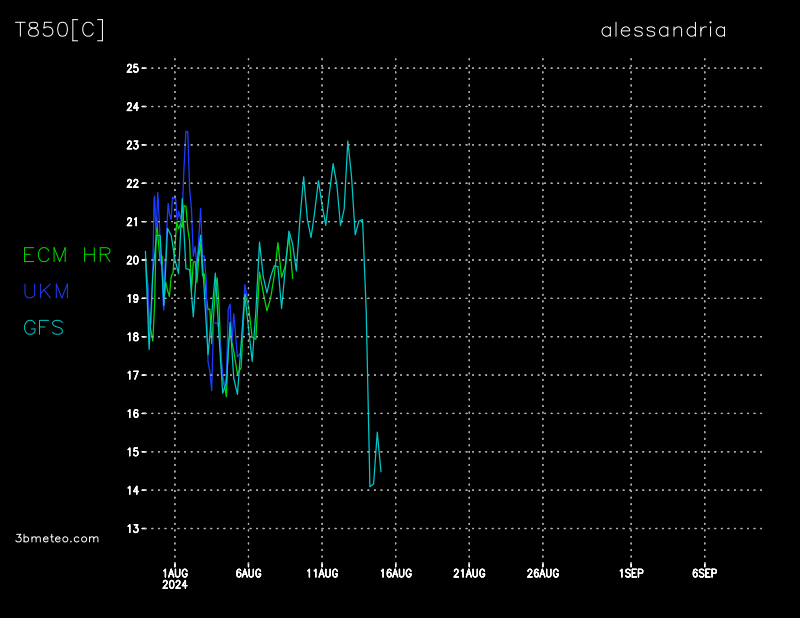Select the 26AUG date tick label
Image resolution: width=800 pixels, height=618 pixels.
point(543,573)
